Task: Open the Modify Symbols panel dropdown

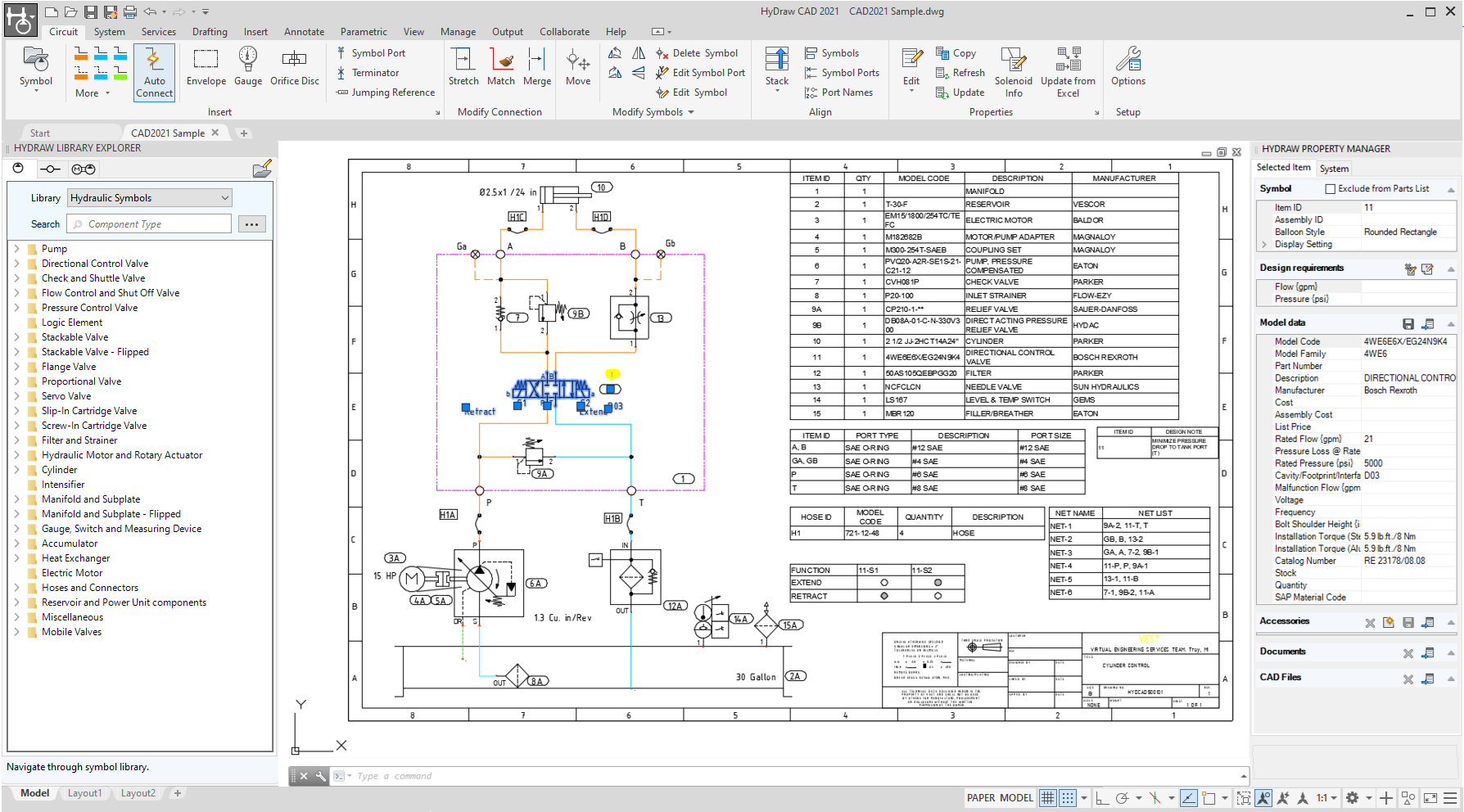Action: [653, 112]
